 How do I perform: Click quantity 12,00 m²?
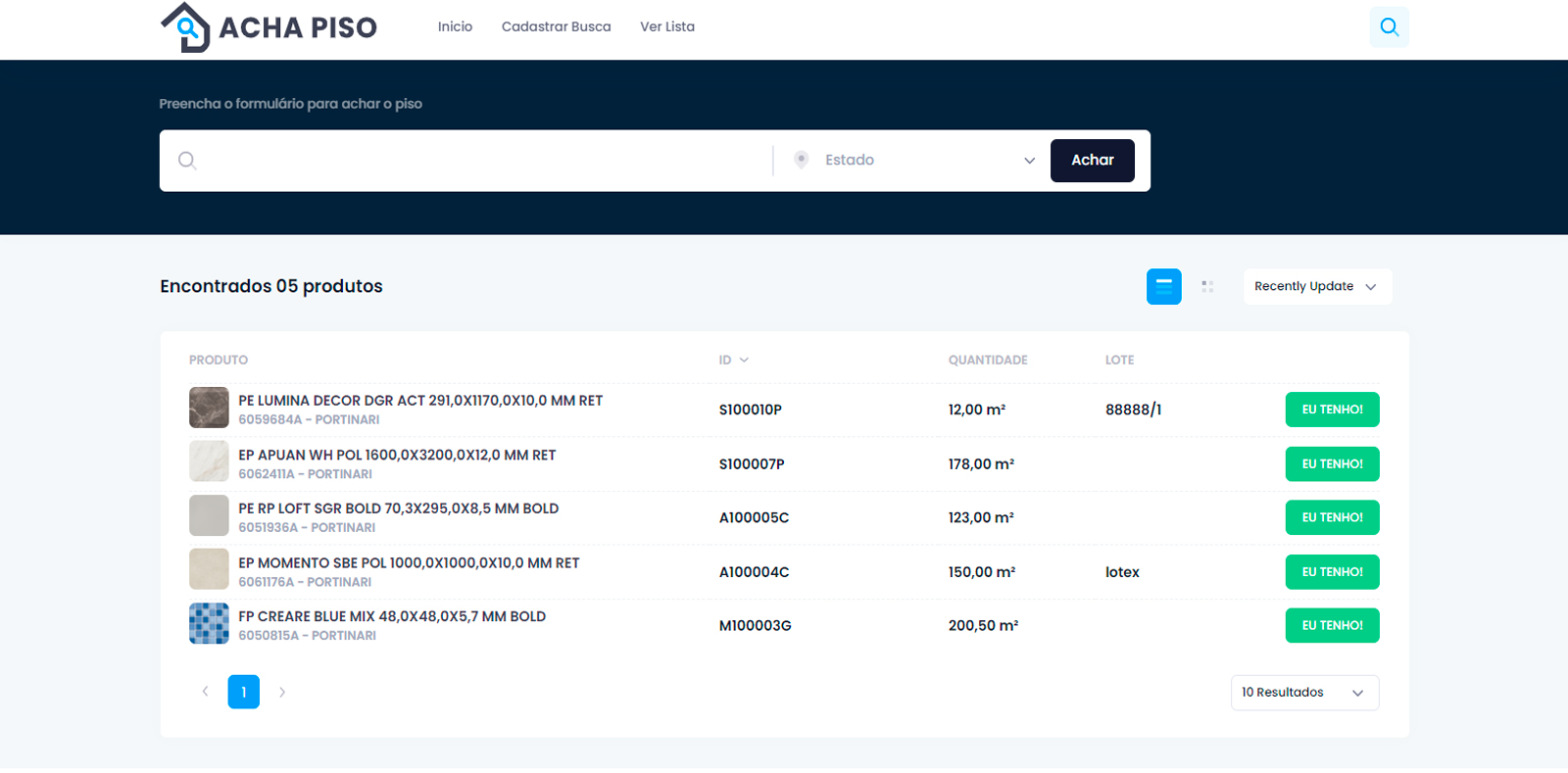tap(977, 410)
